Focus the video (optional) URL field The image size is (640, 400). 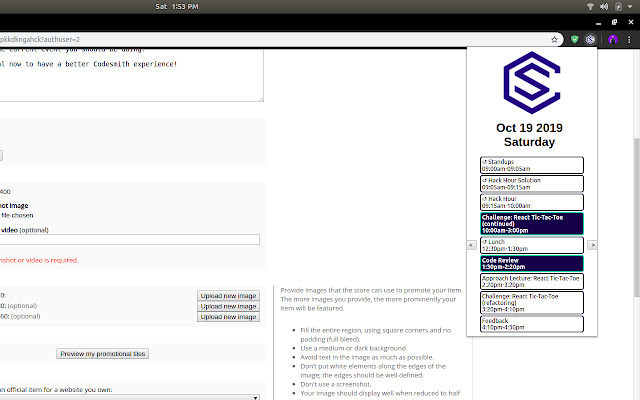[x=129, y=240]
